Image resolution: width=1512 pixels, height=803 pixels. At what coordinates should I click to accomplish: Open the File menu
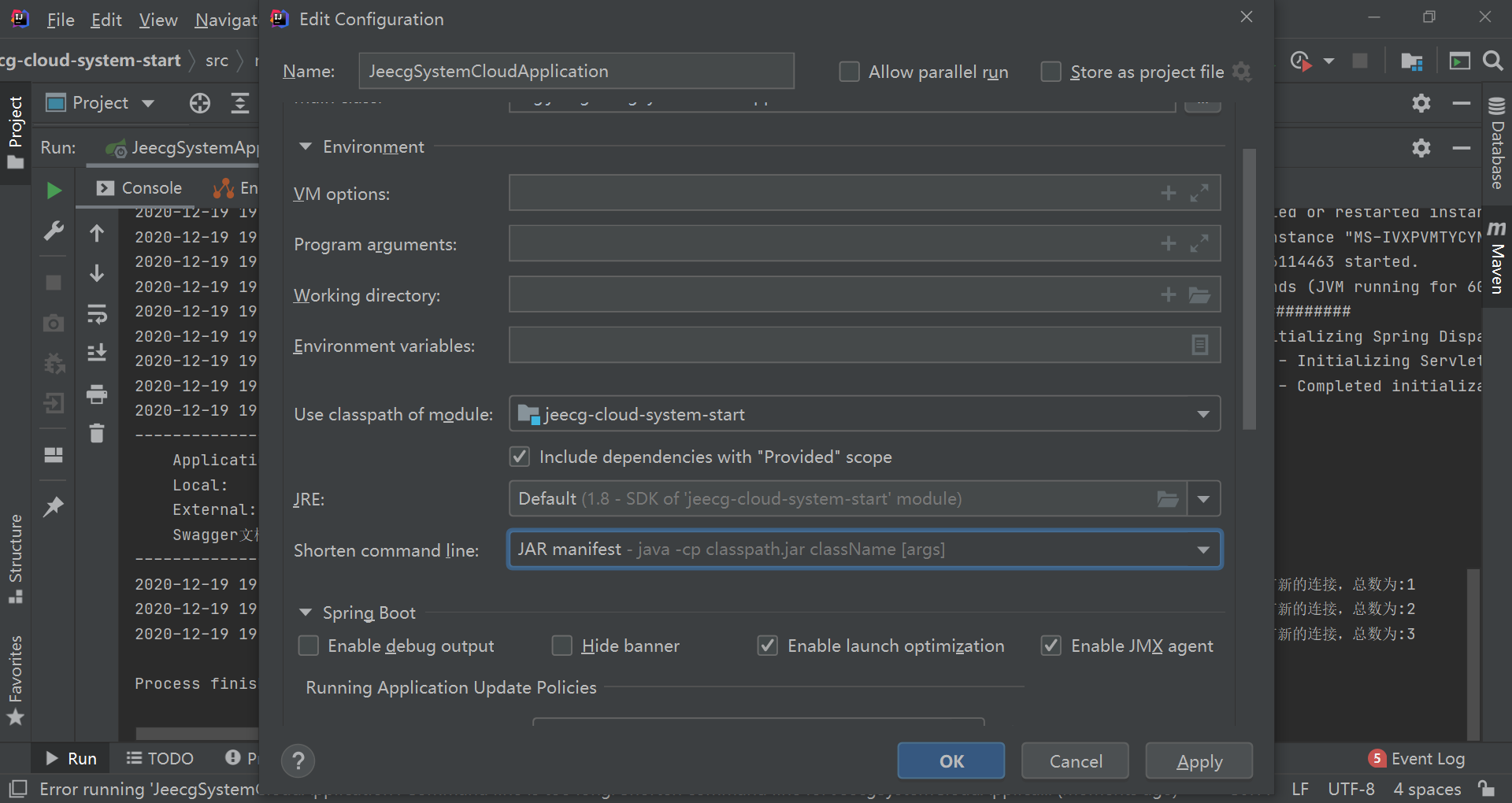pyautogui.click(x=61, y=20)
